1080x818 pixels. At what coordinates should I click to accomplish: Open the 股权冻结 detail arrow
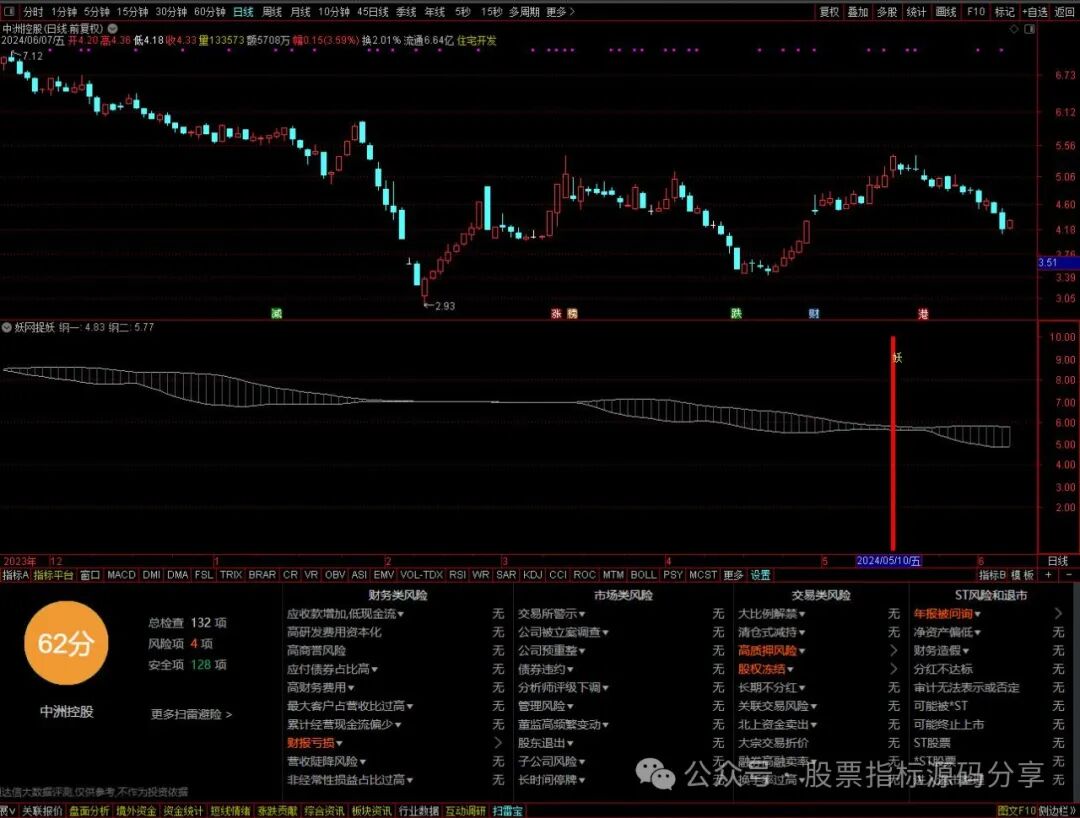click(893, 669)
